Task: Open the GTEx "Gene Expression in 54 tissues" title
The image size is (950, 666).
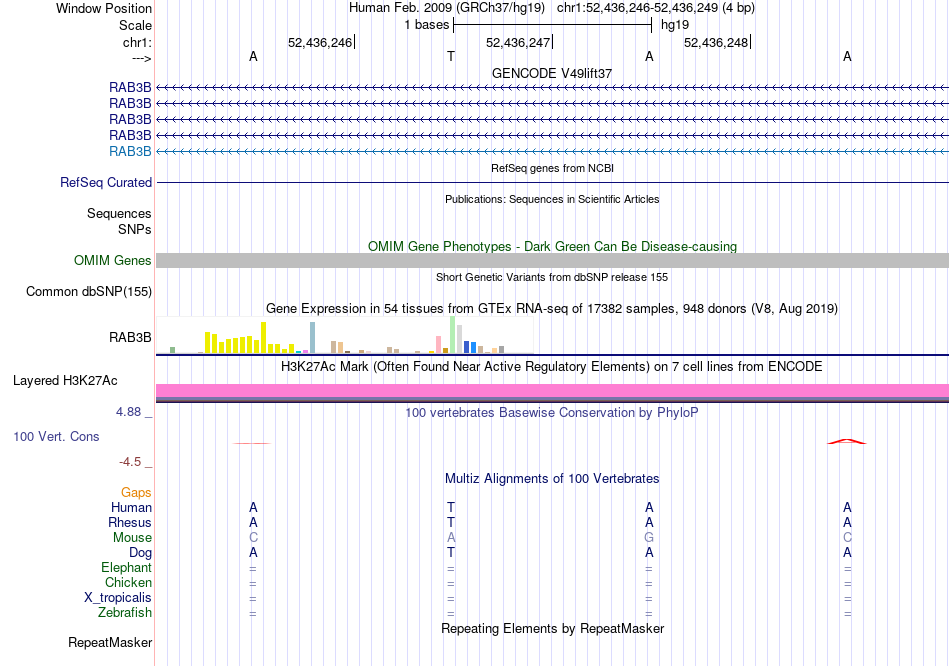Action: [x=552, y=308]
